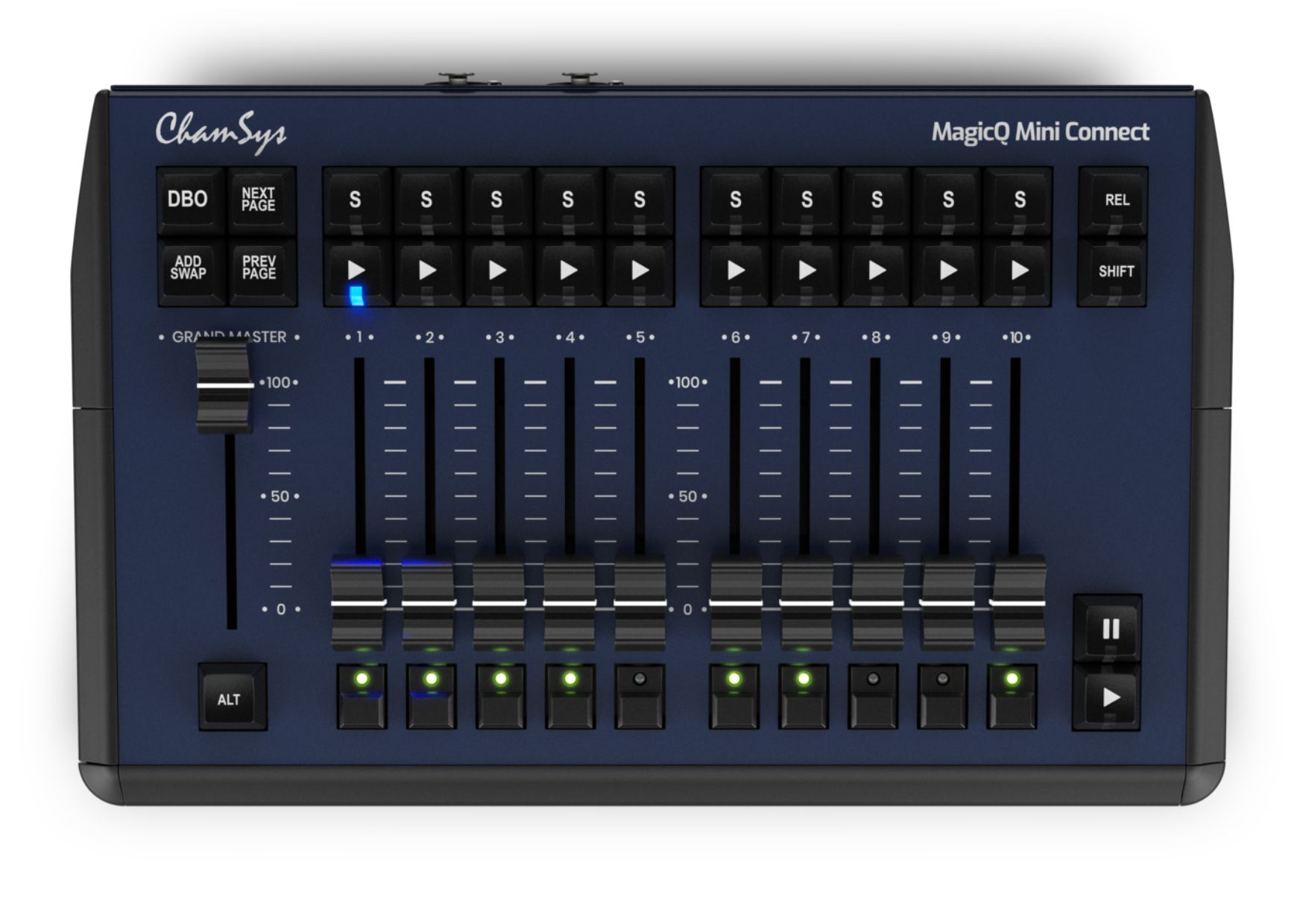Toggle the lit flash button under fader 1
1303x924 pixels.
[x=362, y=697]
